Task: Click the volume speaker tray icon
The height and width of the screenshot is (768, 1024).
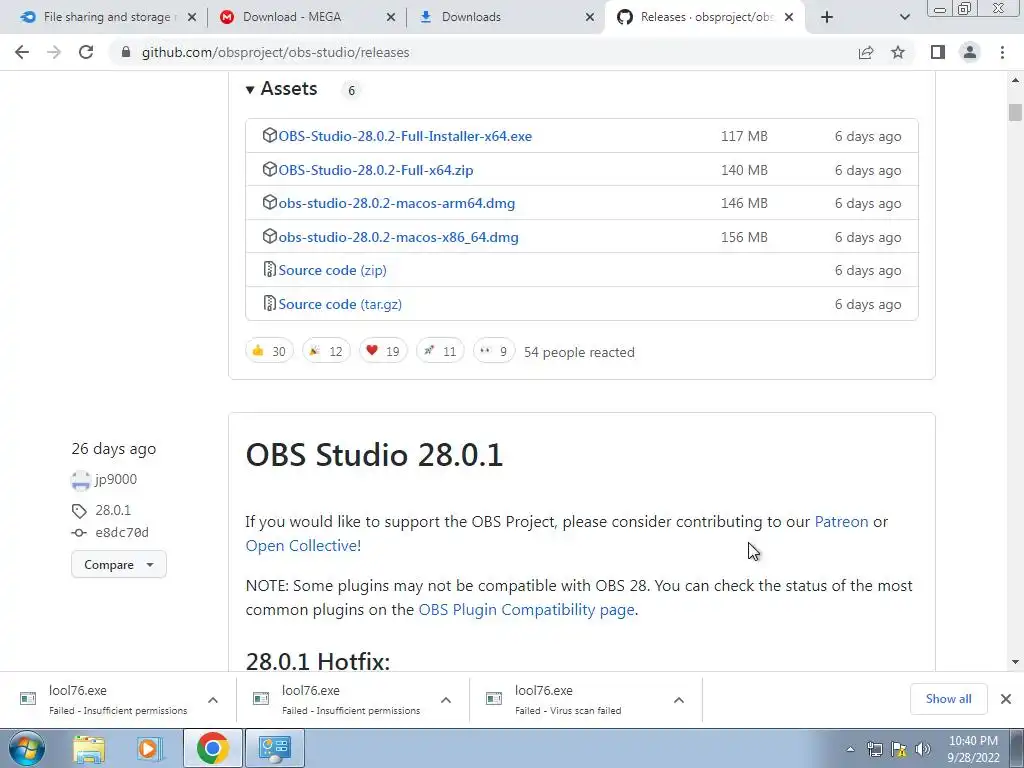Action: tap(923, 749)
